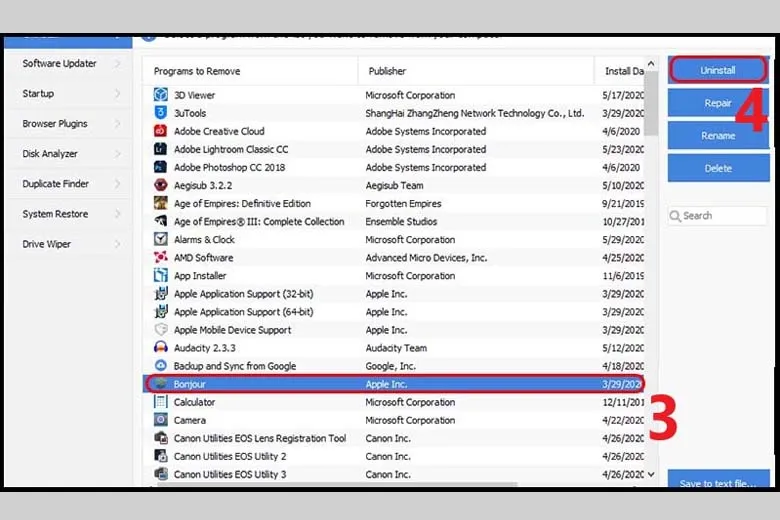Screen dimensions: 780x520
Task: Expand the Browser Plugins chevron
Action: (117, 123)
